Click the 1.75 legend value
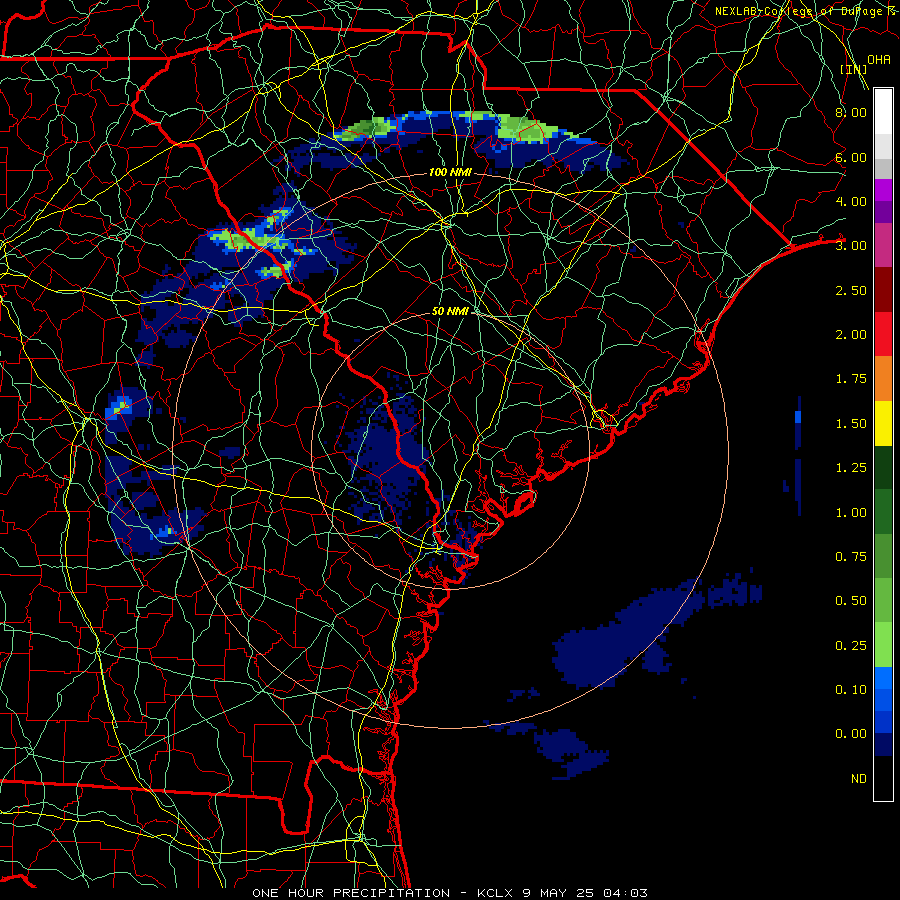Screen dimensions: 900x900 pyautogui.click(x=851, y=379)
